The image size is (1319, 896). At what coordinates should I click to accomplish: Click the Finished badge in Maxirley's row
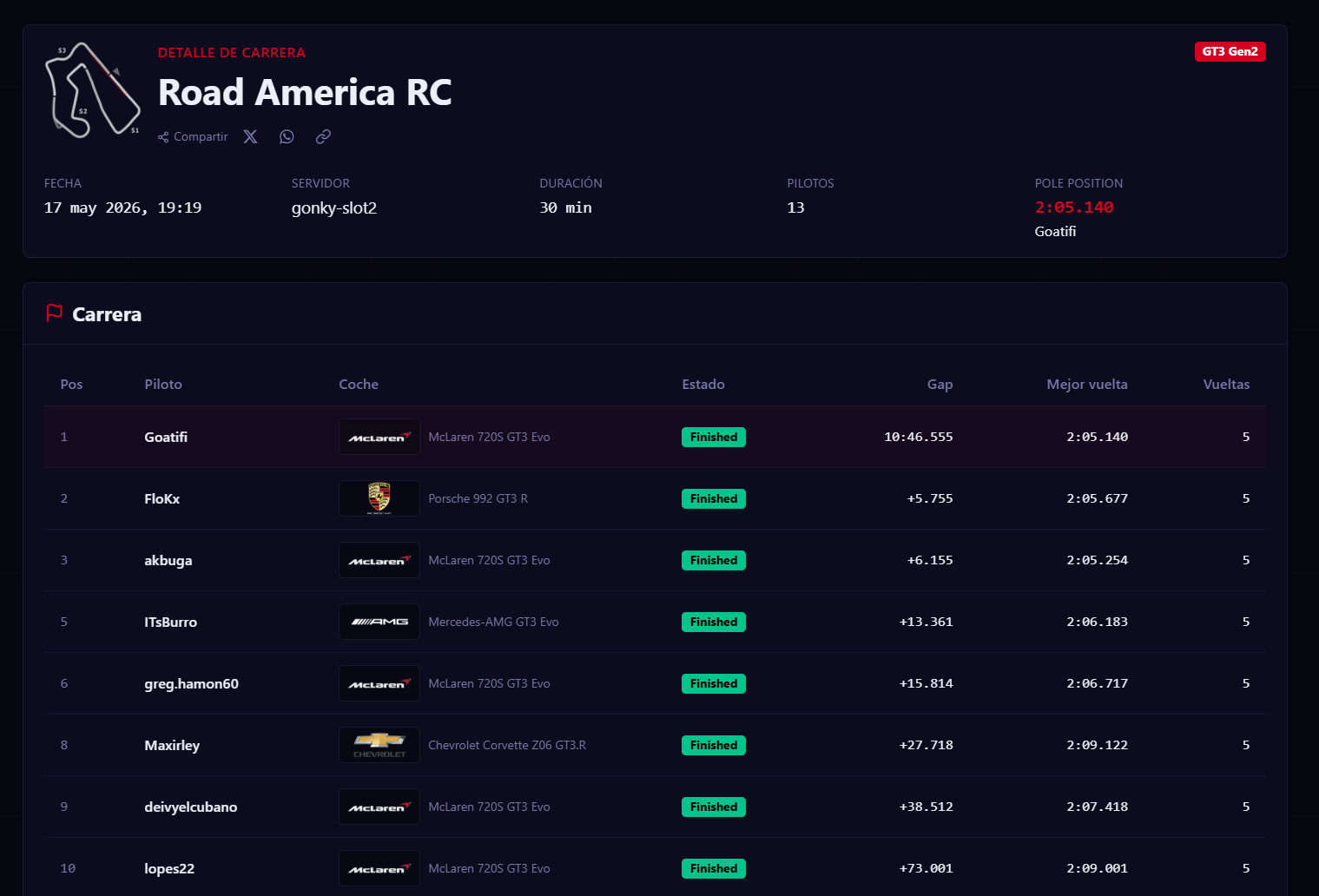click(x=714, y=745)
